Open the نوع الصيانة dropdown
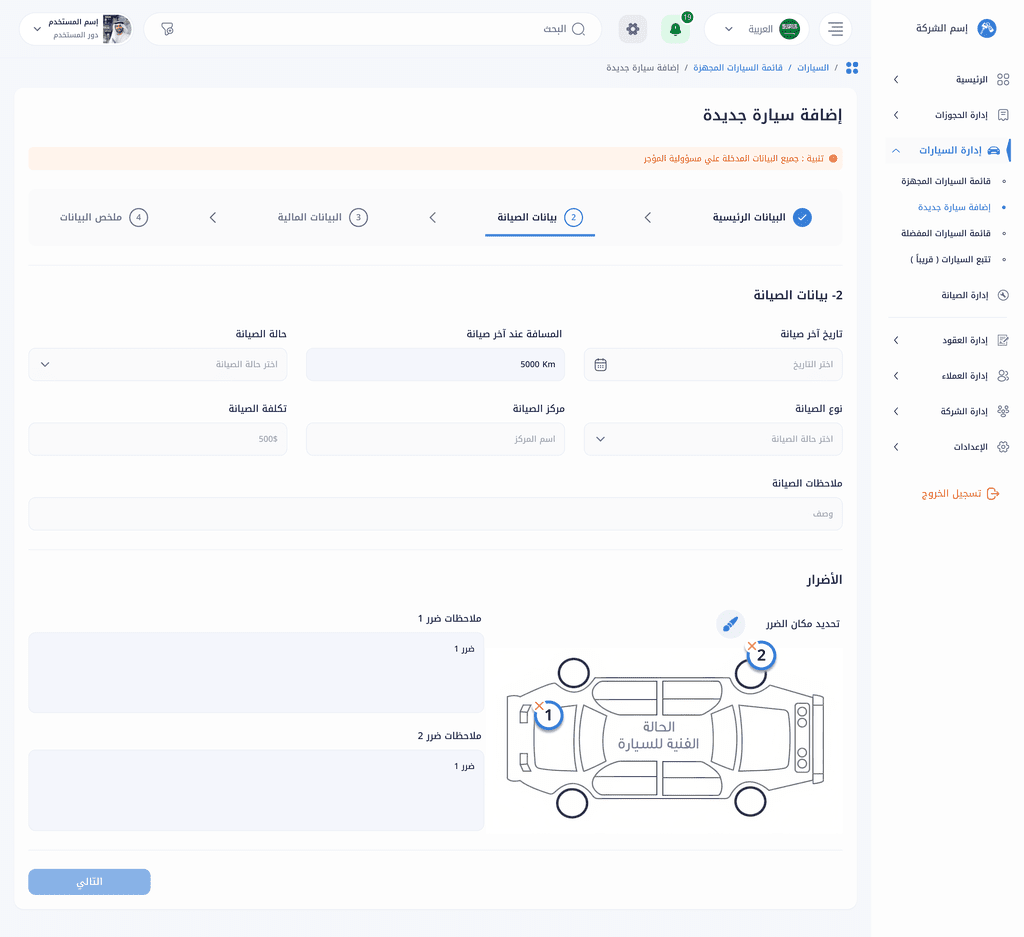The width and height of the screenshot is (1024, 937). tap(713, 439)
